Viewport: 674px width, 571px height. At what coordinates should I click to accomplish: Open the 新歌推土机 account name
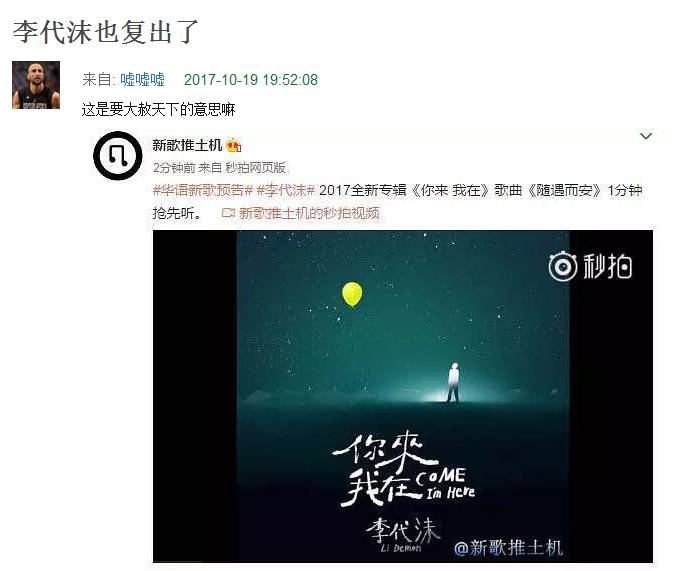pos(187,145)
